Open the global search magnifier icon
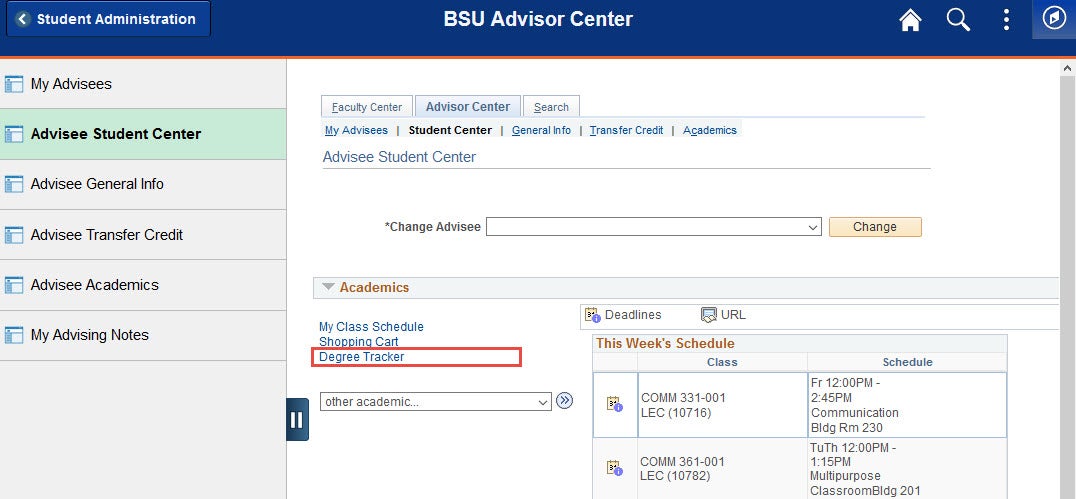The height and width of the screenshot is (499, 1076). (958, 19)
